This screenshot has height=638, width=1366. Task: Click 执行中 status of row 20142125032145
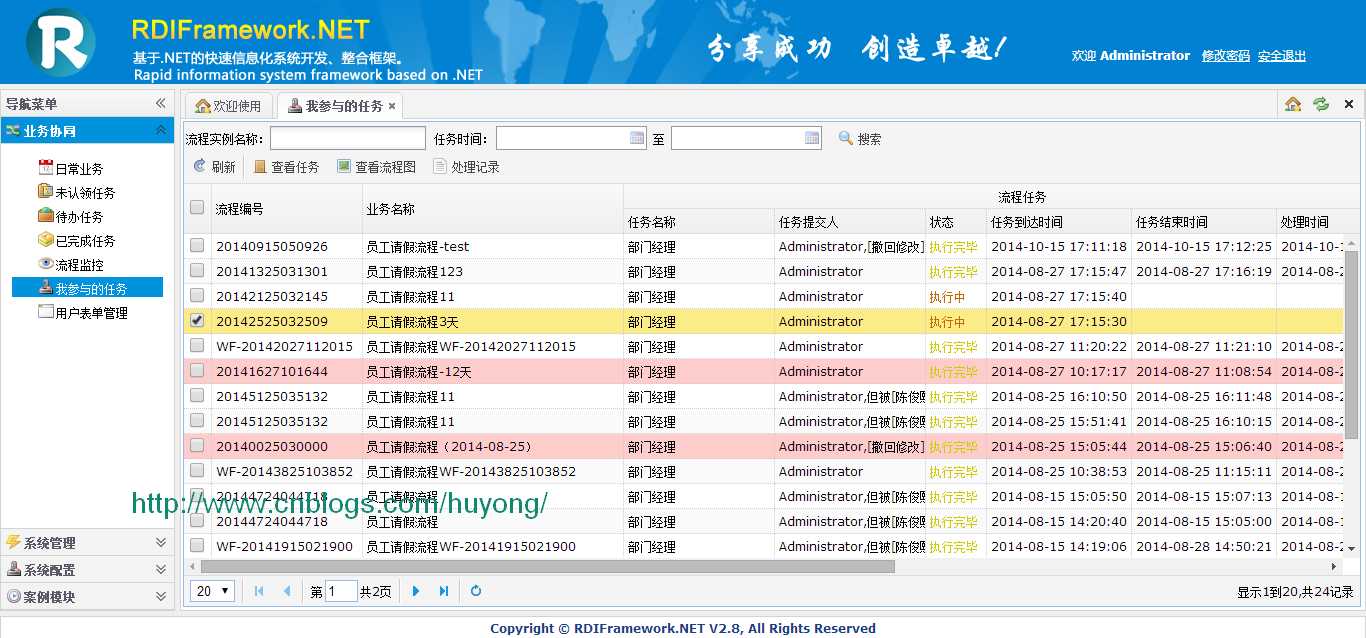(947, 296)
